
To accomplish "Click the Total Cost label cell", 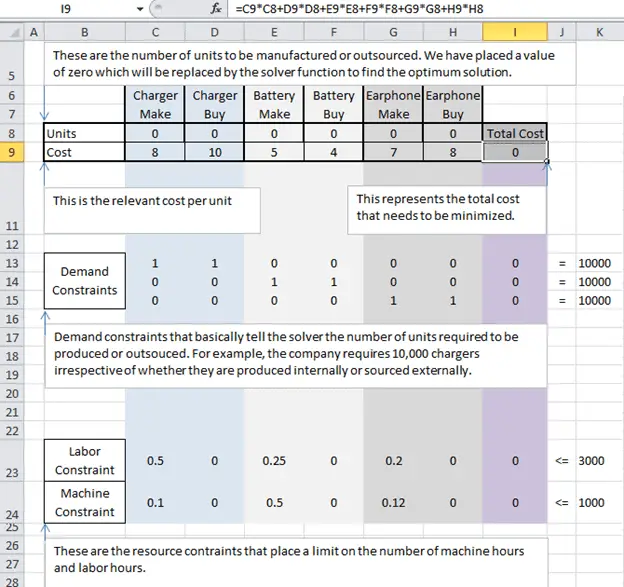I will (515, 133).
